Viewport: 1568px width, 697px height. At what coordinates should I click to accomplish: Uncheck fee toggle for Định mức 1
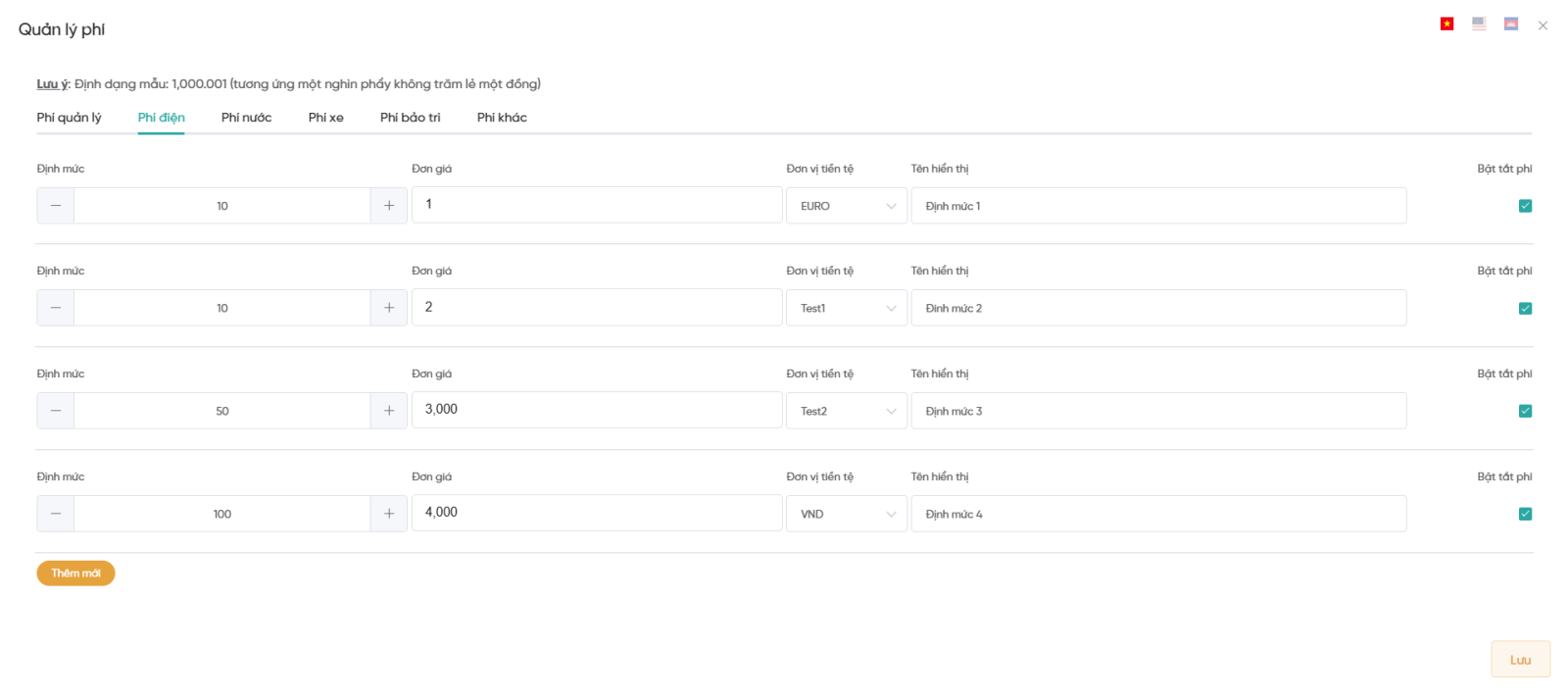1525,206
